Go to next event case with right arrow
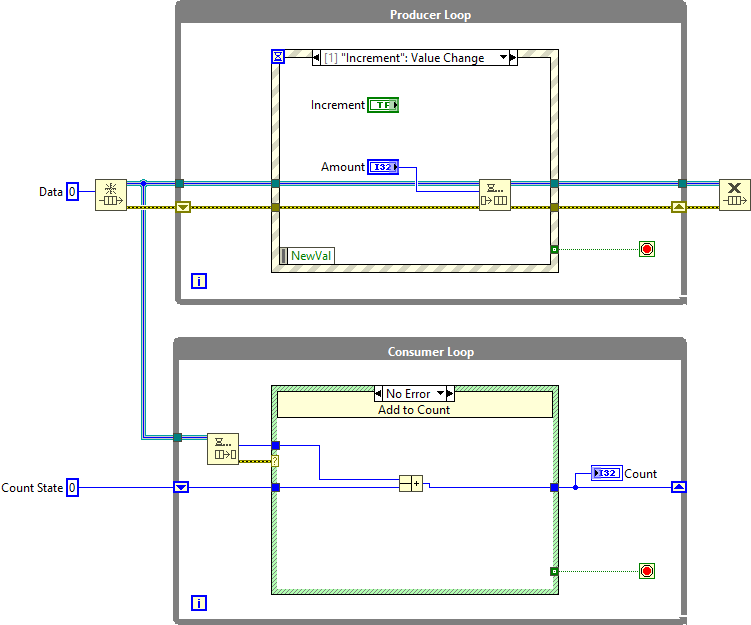 click(x=514, y=58)
